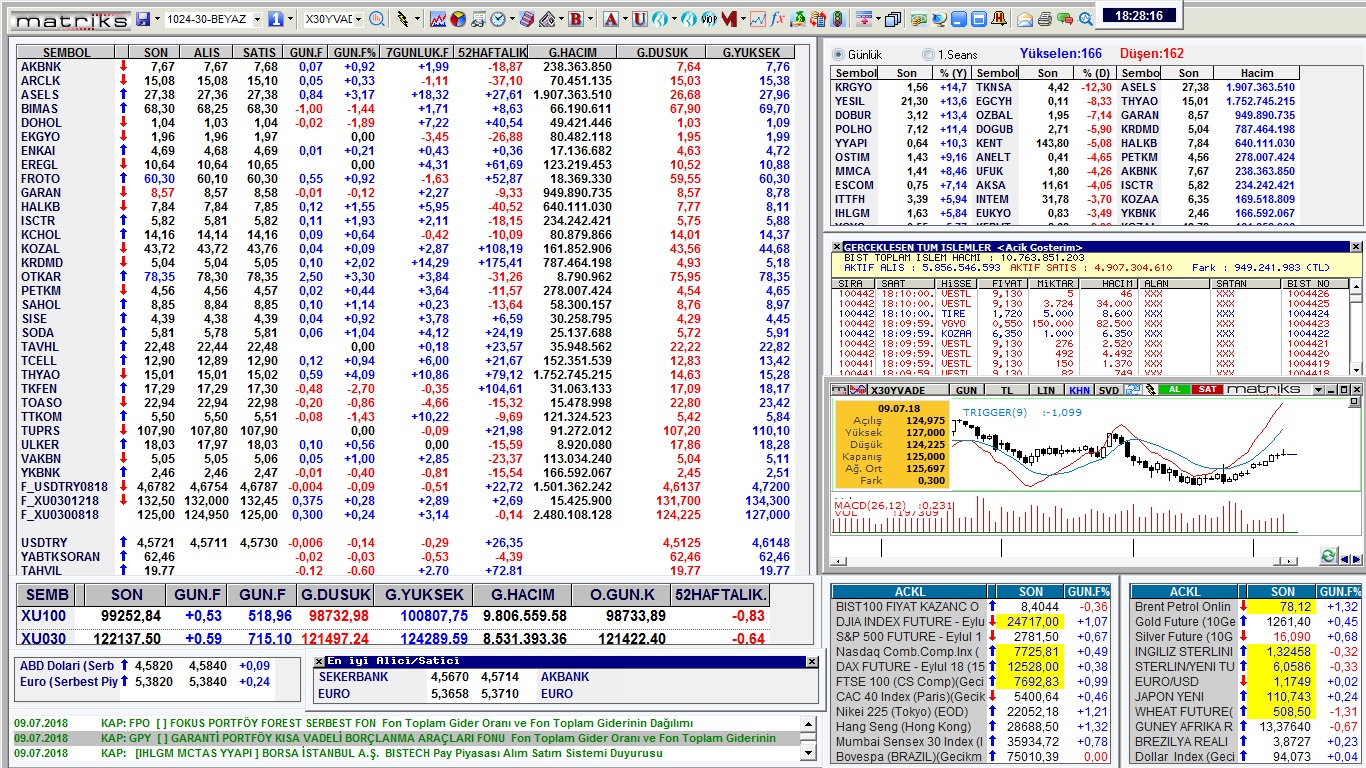The width and height of the screenshot is (1366, 768).
Task: Click the red books stack toolbar icon
Action: tap(528, 19)
